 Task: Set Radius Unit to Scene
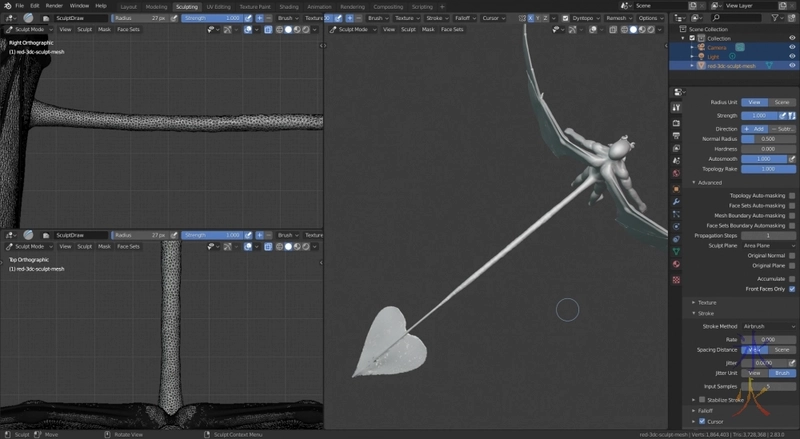(781, 102)
